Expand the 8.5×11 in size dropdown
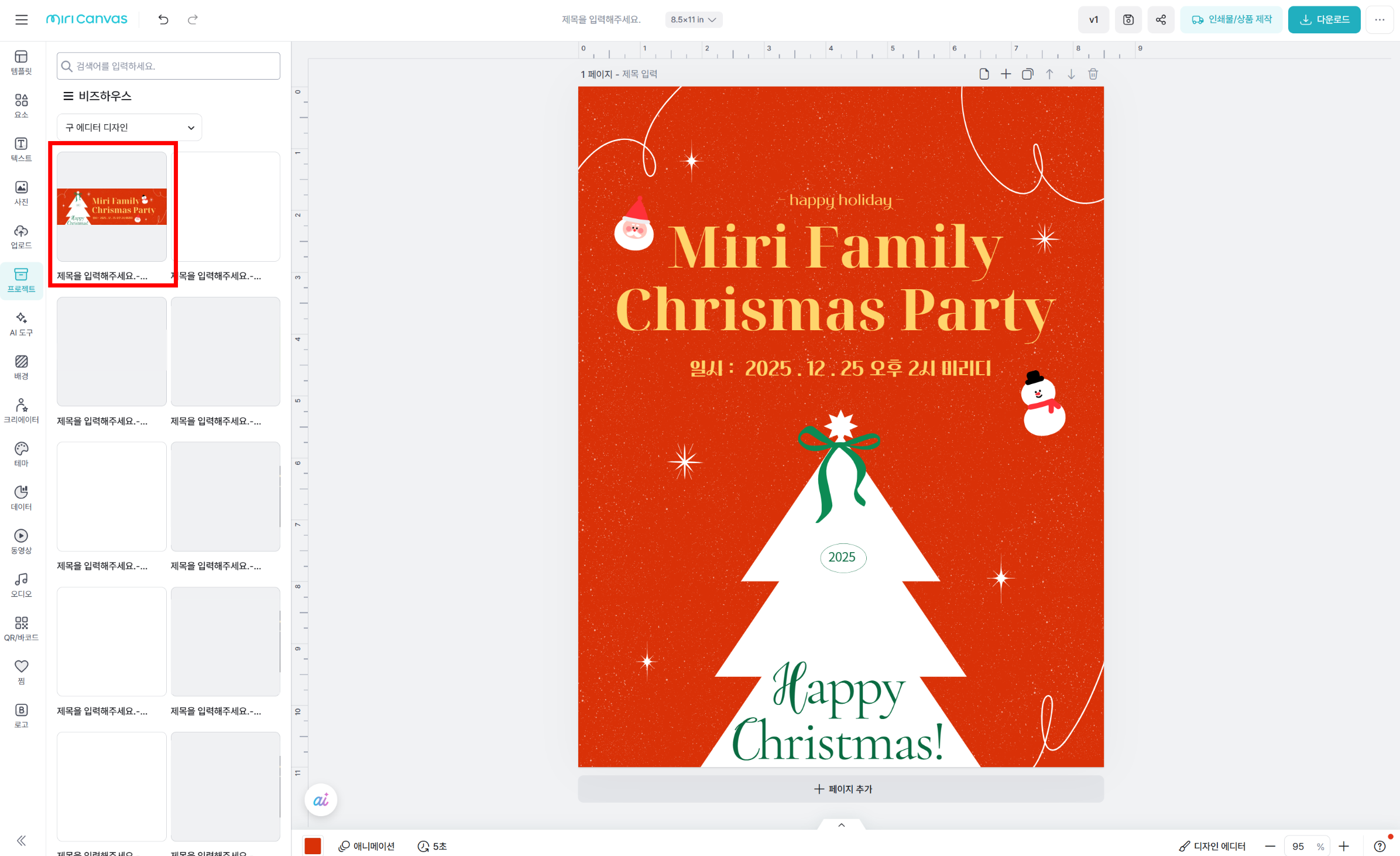1400x856 pixels. click(694, 20)
